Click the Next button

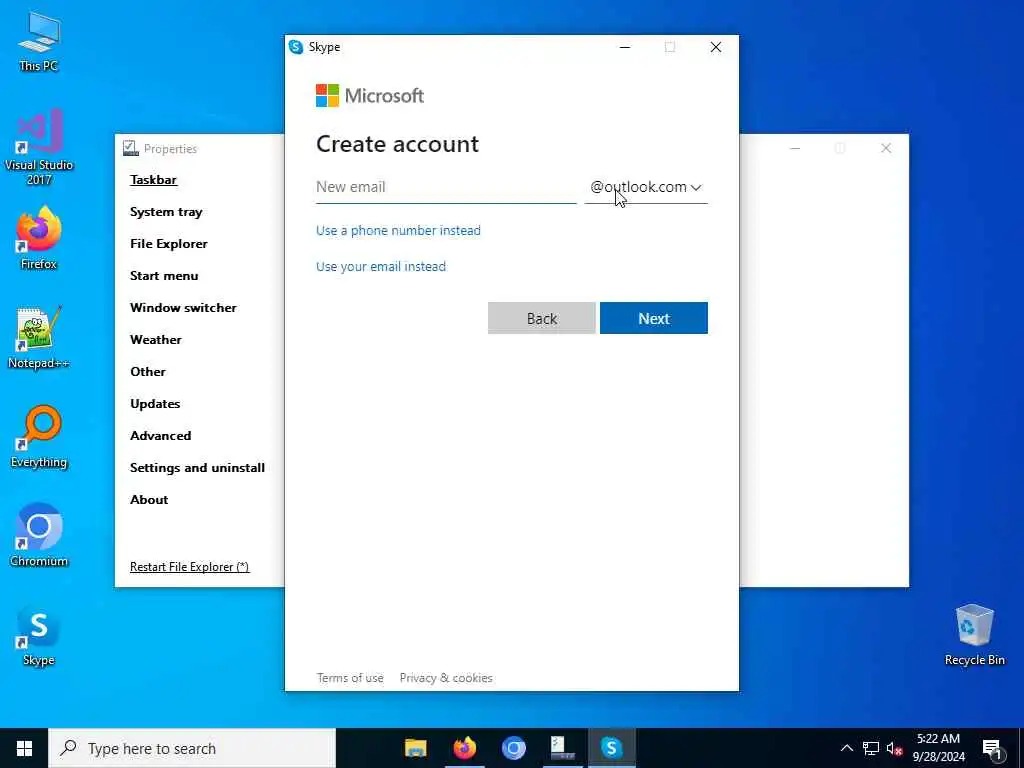[x=654, y=318]
